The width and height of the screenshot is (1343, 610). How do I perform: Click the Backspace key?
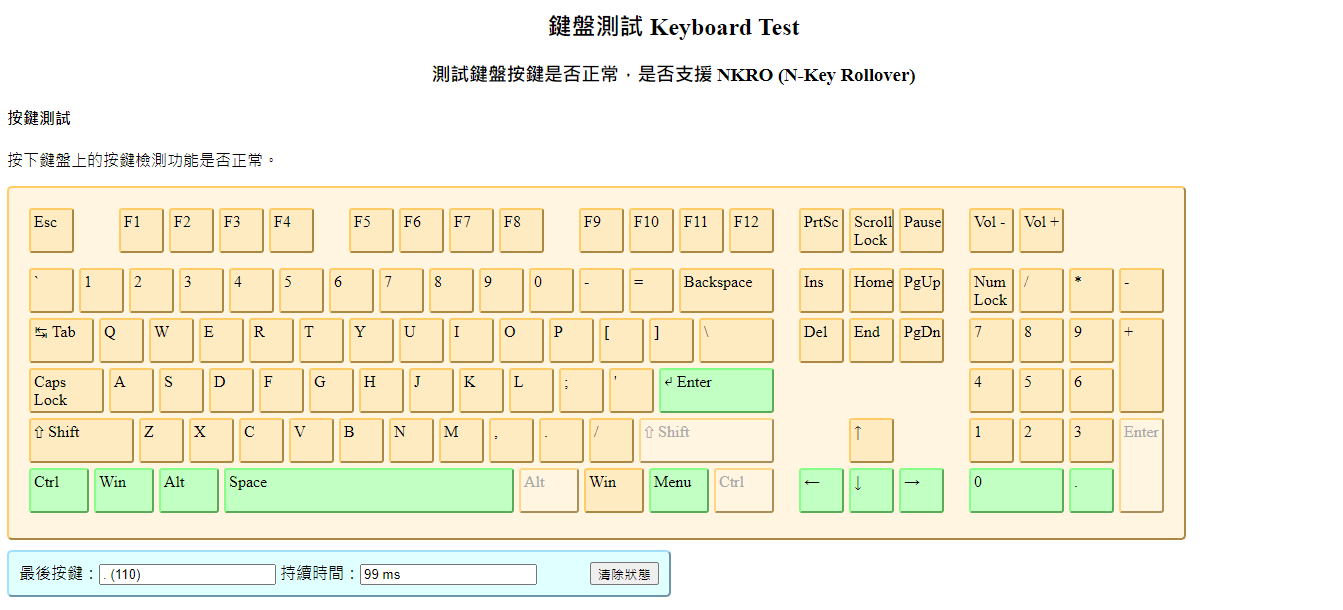[x=726, y=290]
